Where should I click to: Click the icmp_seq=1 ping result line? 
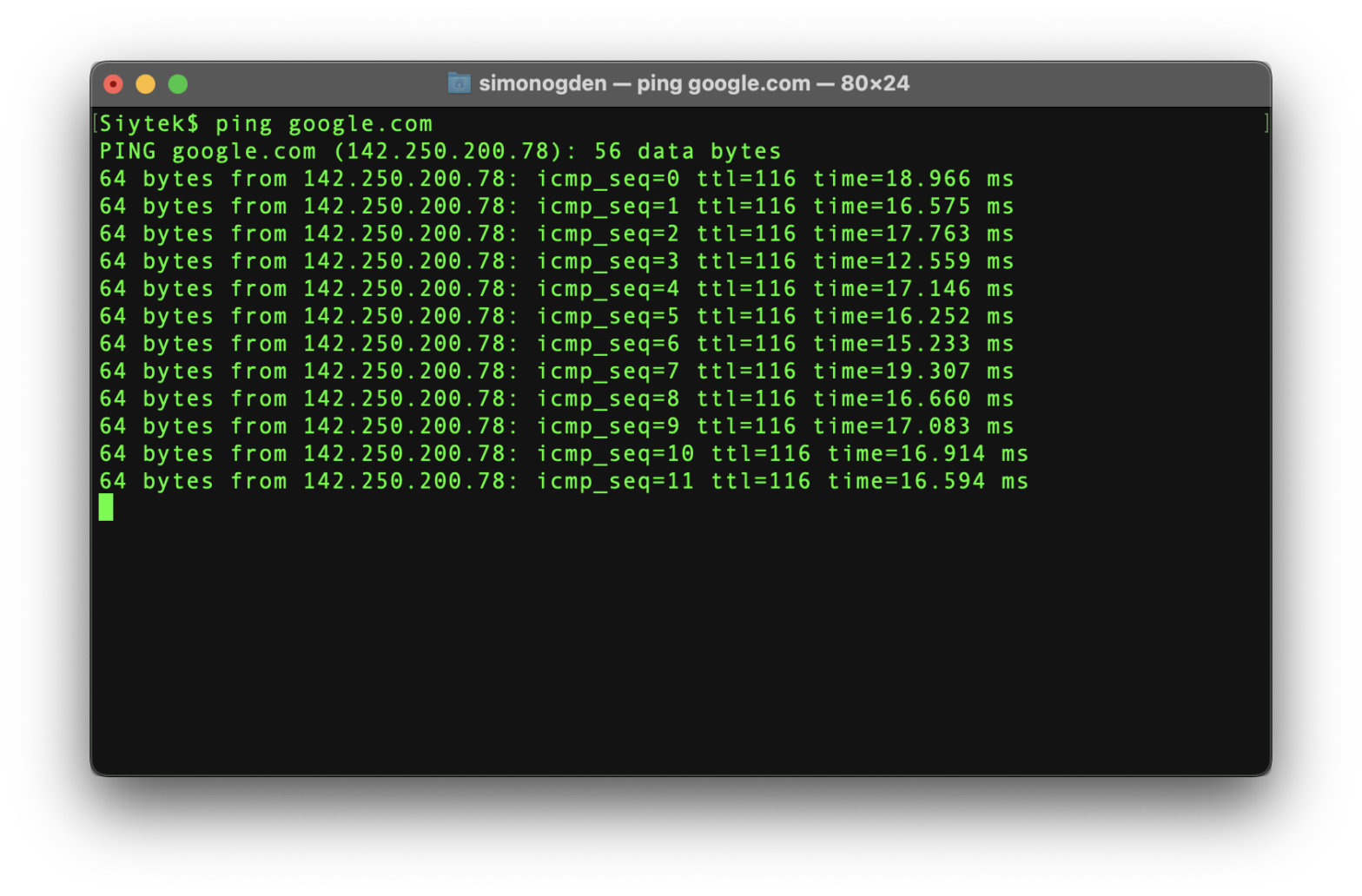pyautogui.click(x=556, y=207)
